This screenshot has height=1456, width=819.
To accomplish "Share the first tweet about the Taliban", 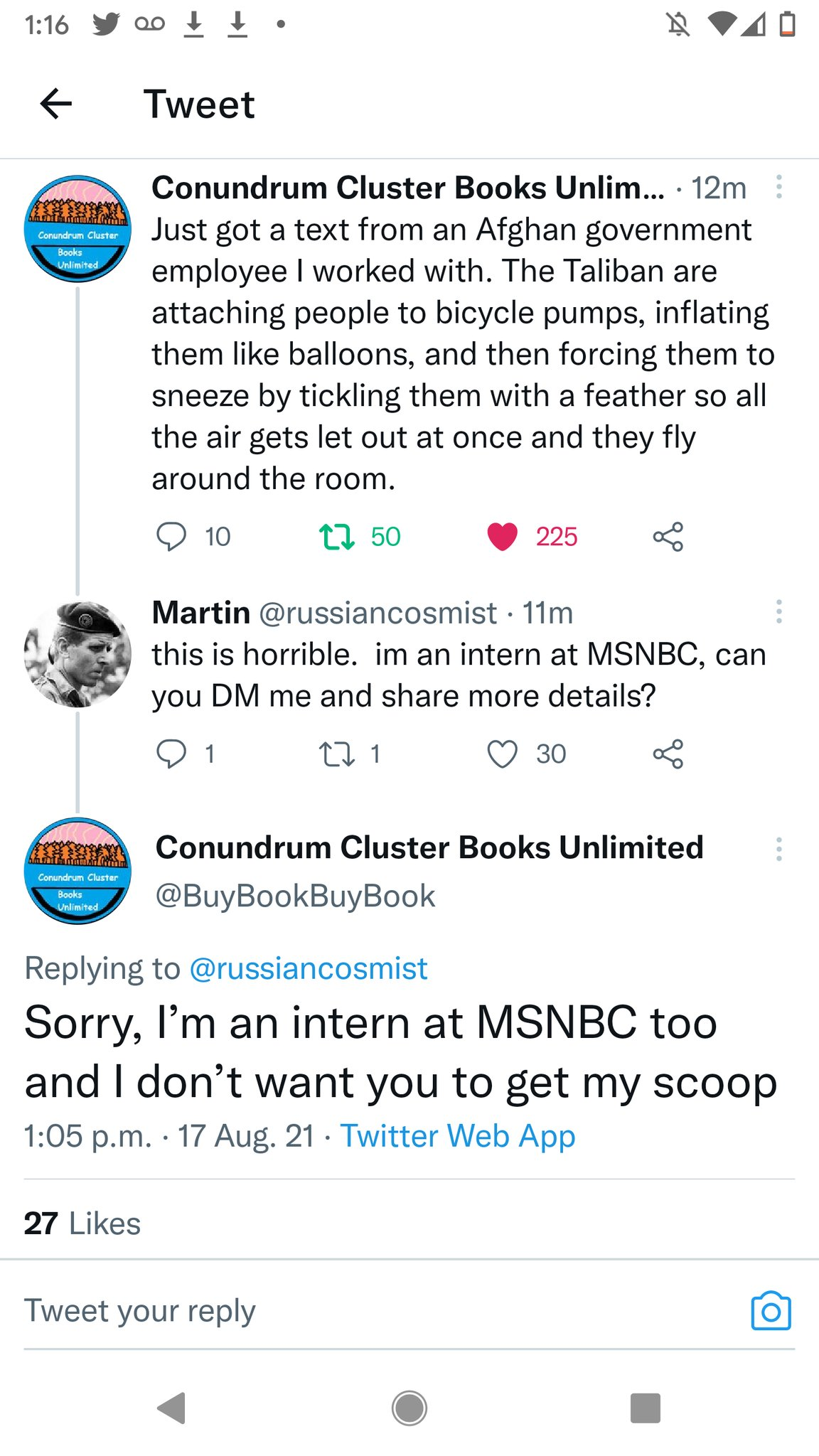I will click(668, 537).
